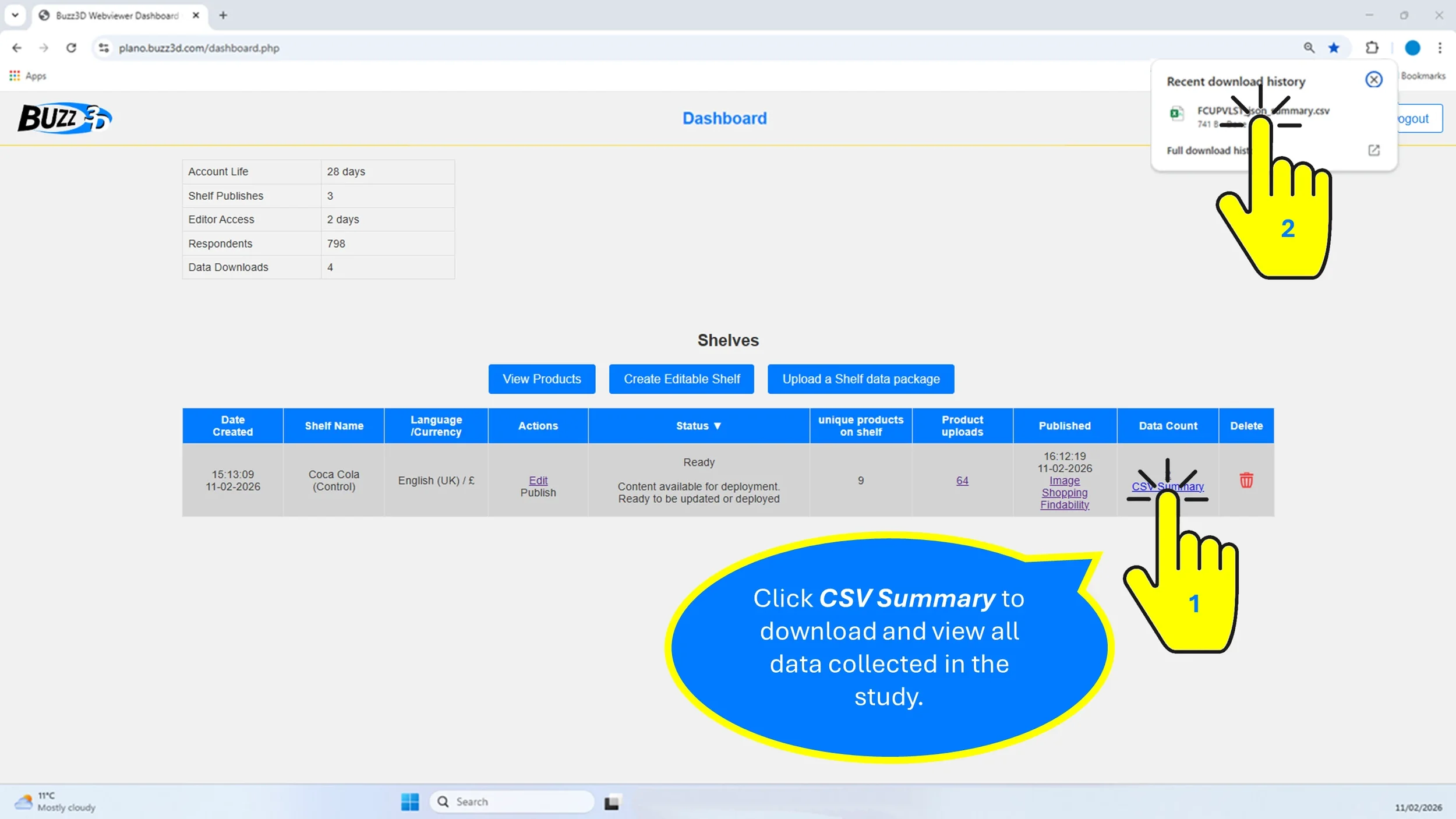Sort by Status column dropdown arrow
Viewport: 1456px width, 819px height.
(717, 426)
